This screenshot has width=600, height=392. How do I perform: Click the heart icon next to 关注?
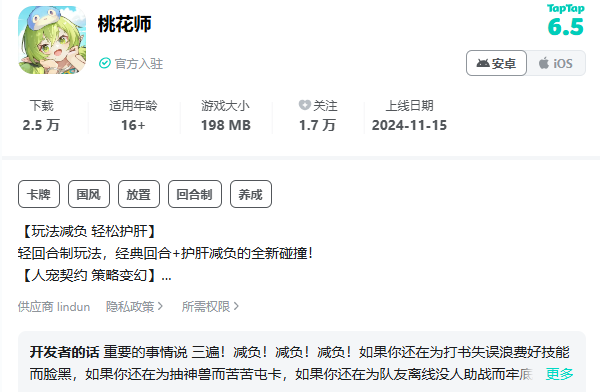coord(304,105)
